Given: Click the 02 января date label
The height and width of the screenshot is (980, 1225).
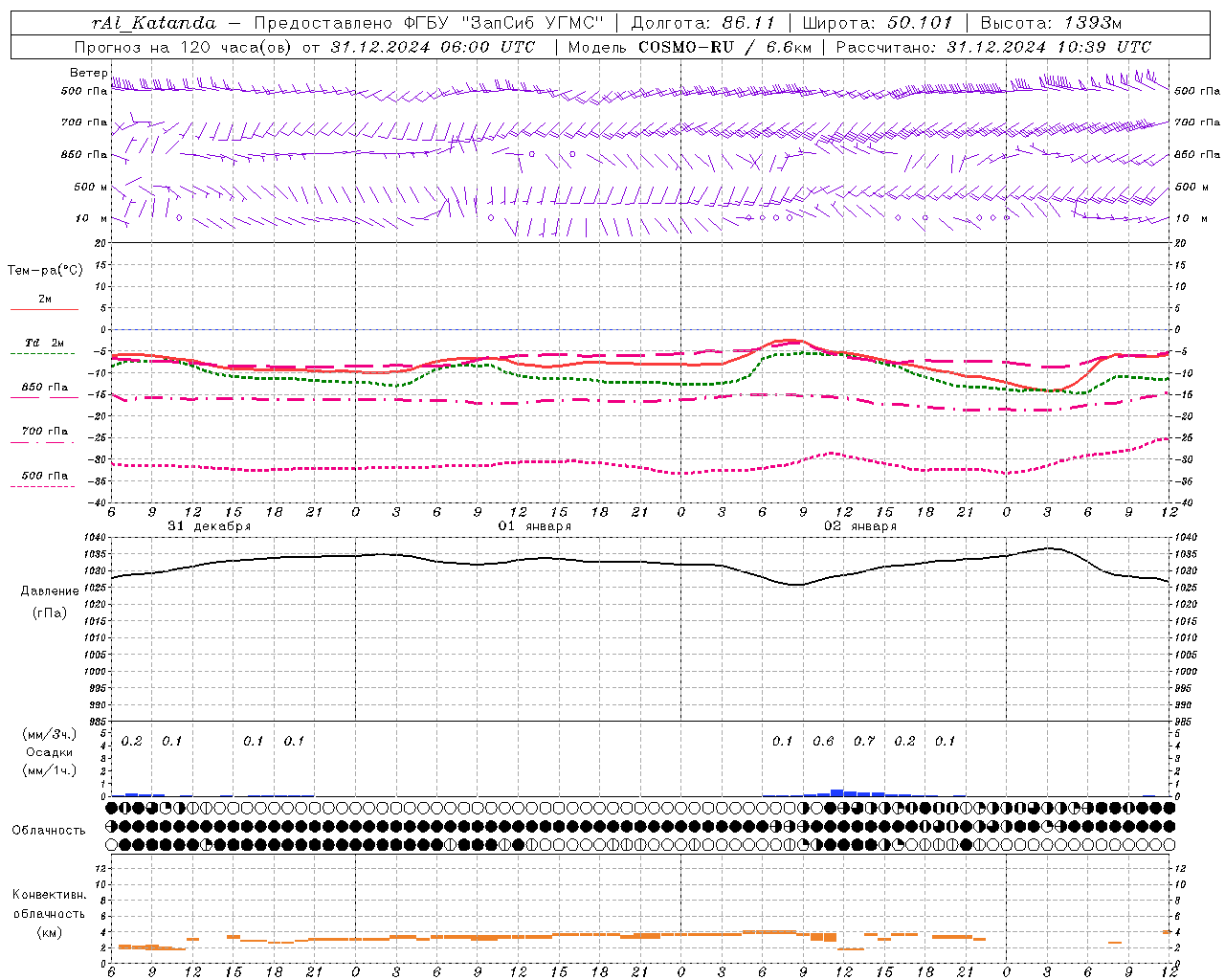Looking at the screenshot, I should pyautogui.click(x=860, y=526).
